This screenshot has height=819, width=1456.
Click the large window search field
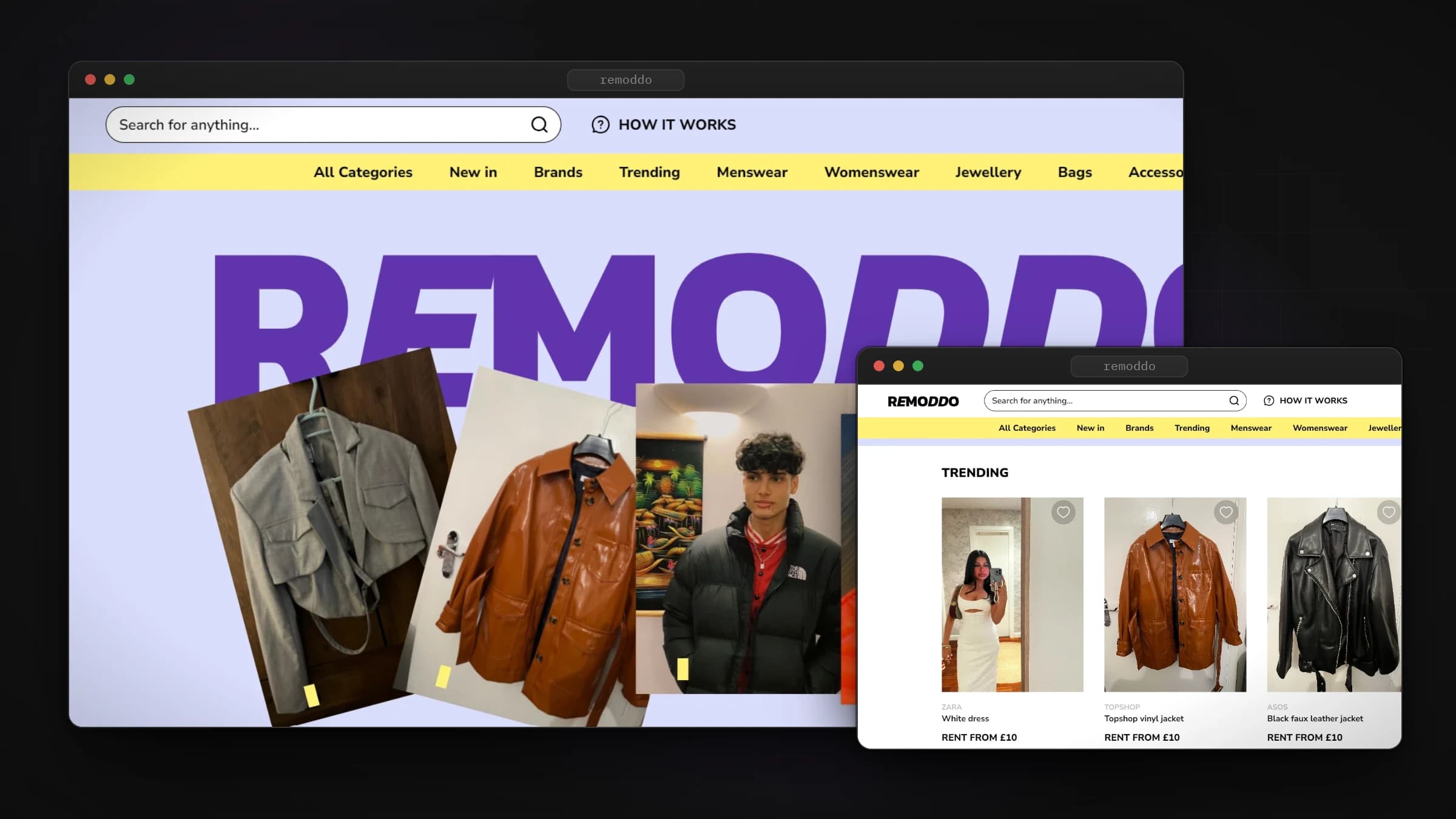333,124
